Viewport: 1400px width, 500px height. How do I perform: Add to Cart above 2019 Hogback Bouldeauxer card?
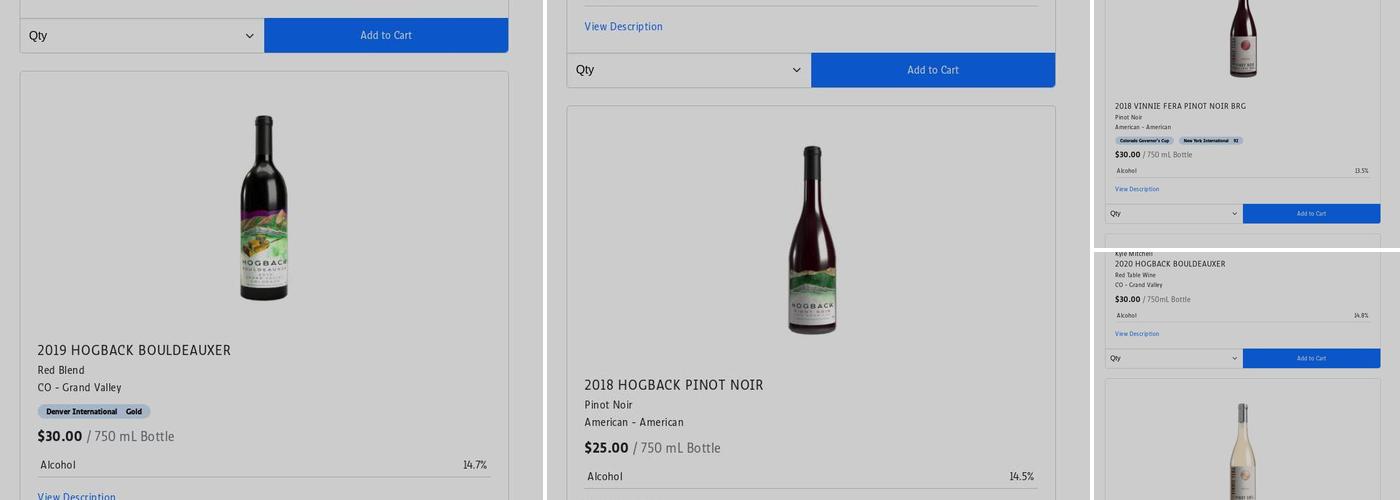pos(386,36)
